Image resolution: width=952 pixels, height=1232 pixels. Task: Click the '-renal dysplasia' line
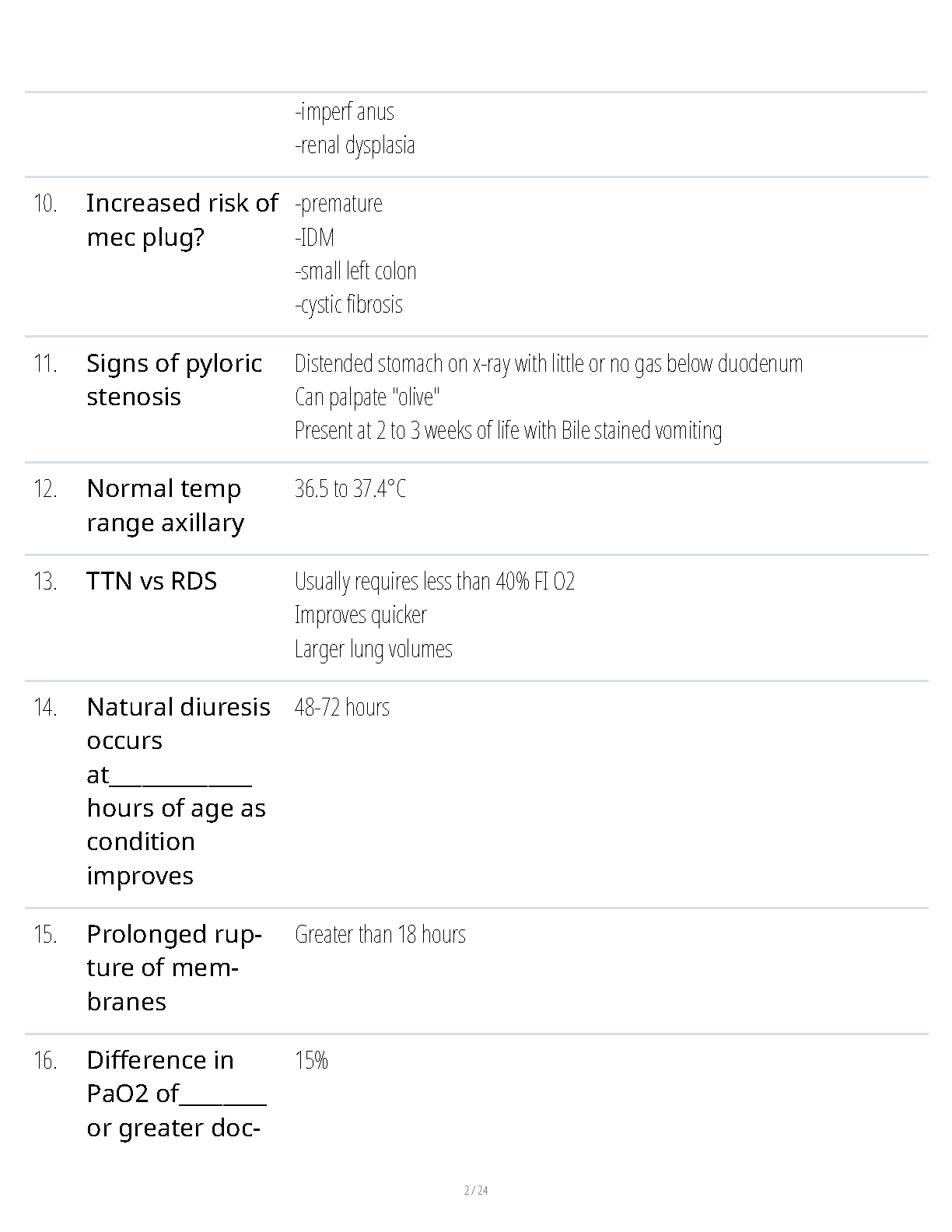point(355,145)
